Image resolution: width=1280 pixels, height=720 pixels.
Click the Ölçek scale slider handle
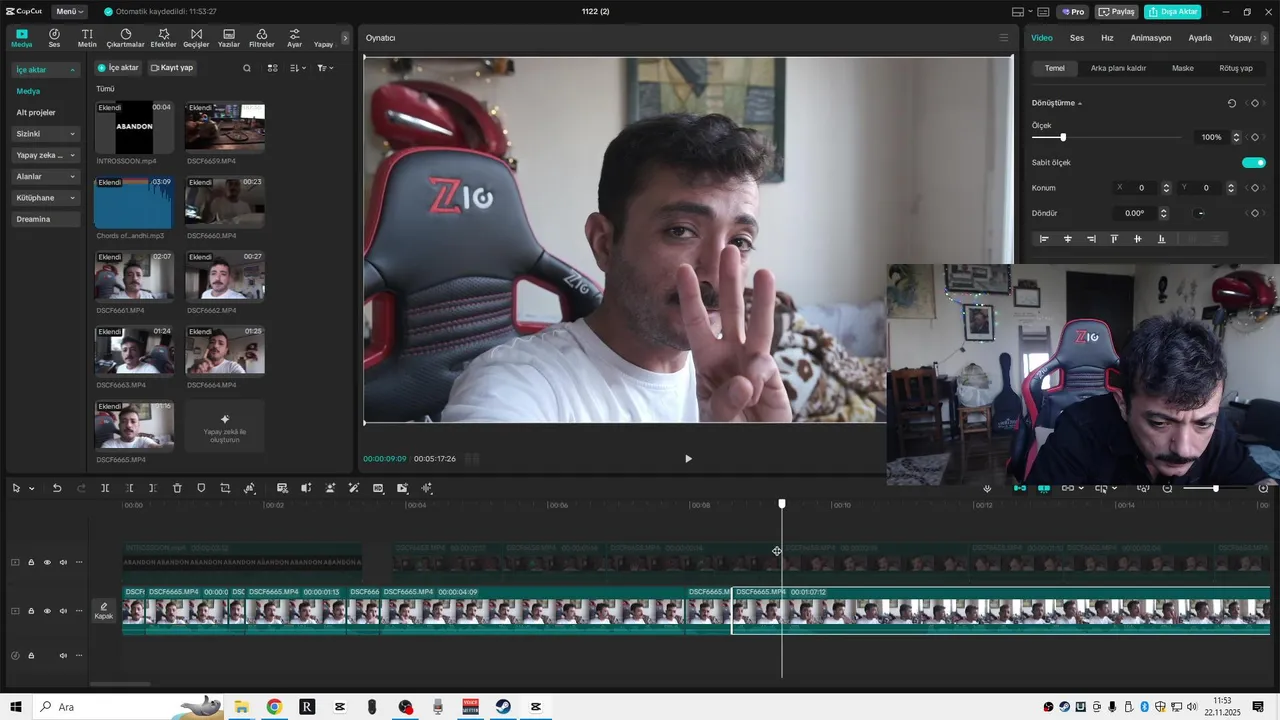tap(1063, 137)
